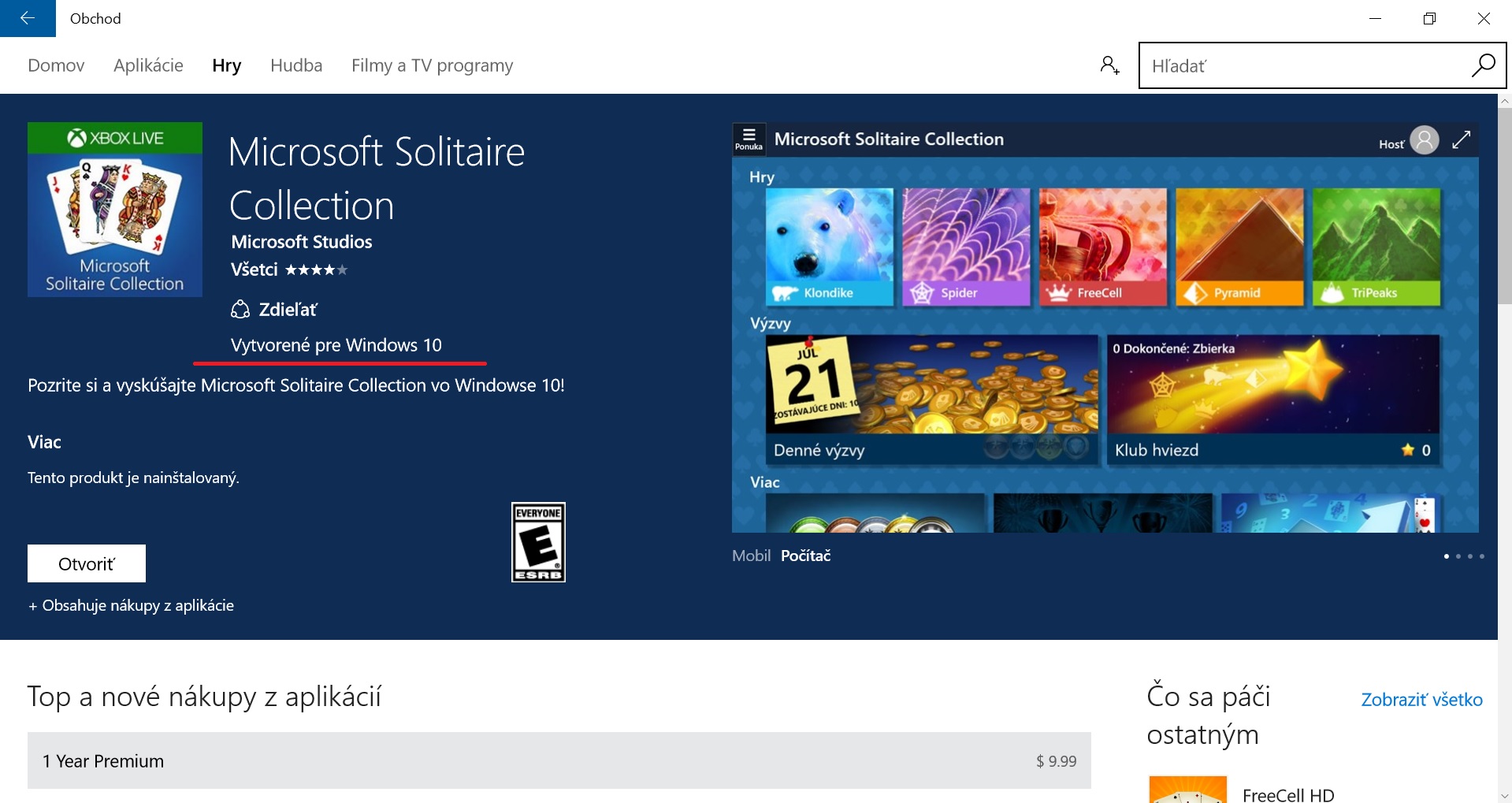1512x803 pixels.
Task: Click the vertical scrollbar thumb
Action: pos(1505,205)
